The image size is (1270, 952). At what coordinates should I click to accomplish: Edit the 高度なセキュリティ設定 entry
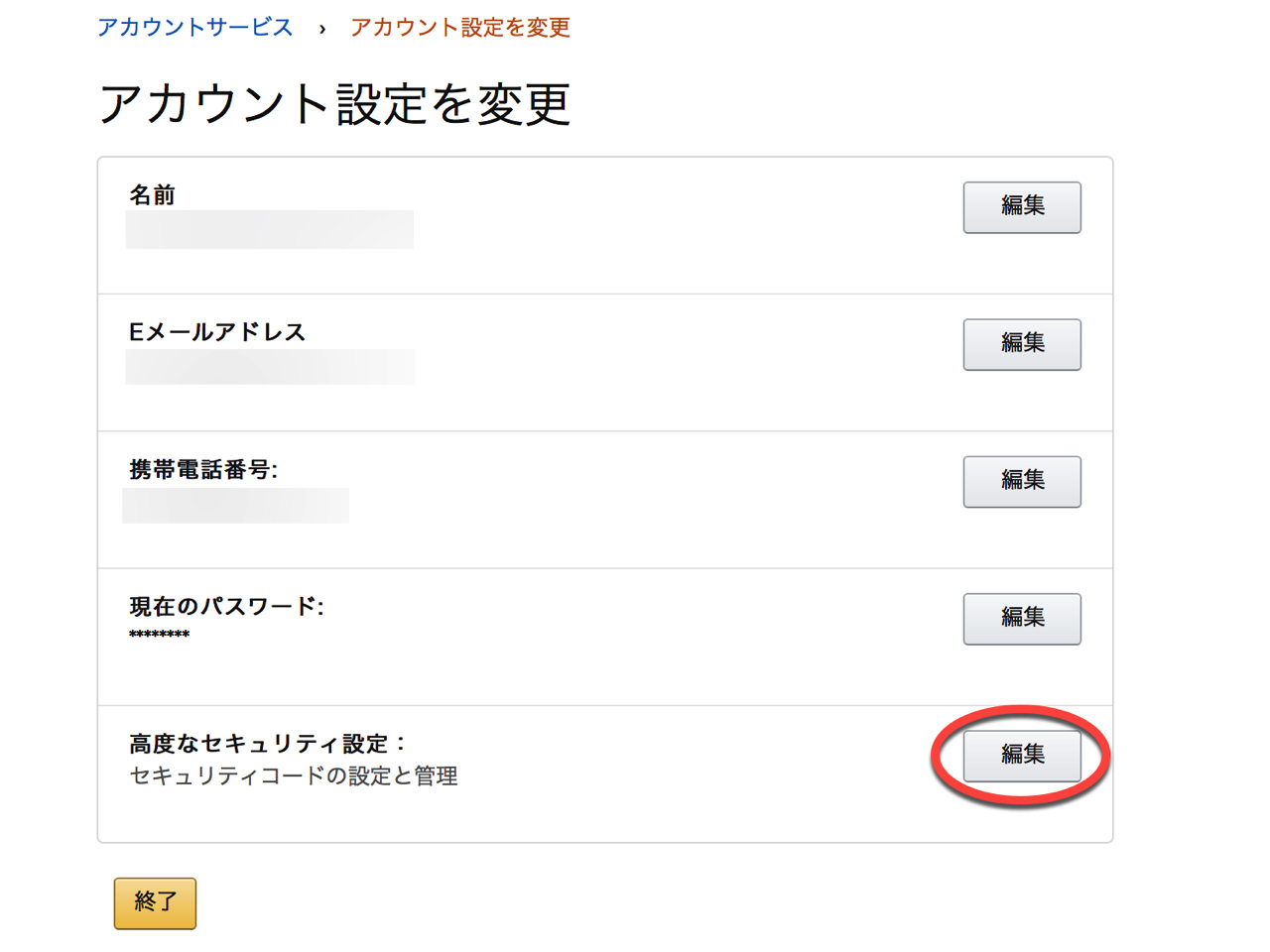click(1022, 756)
